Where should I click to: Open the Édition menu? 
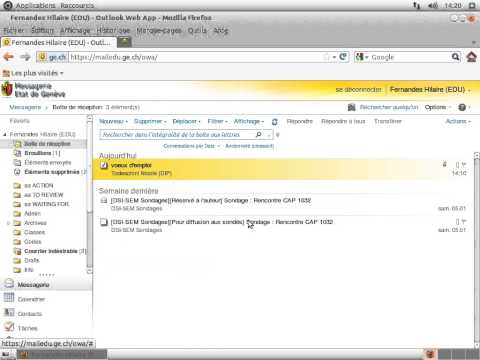coord(42,30)
